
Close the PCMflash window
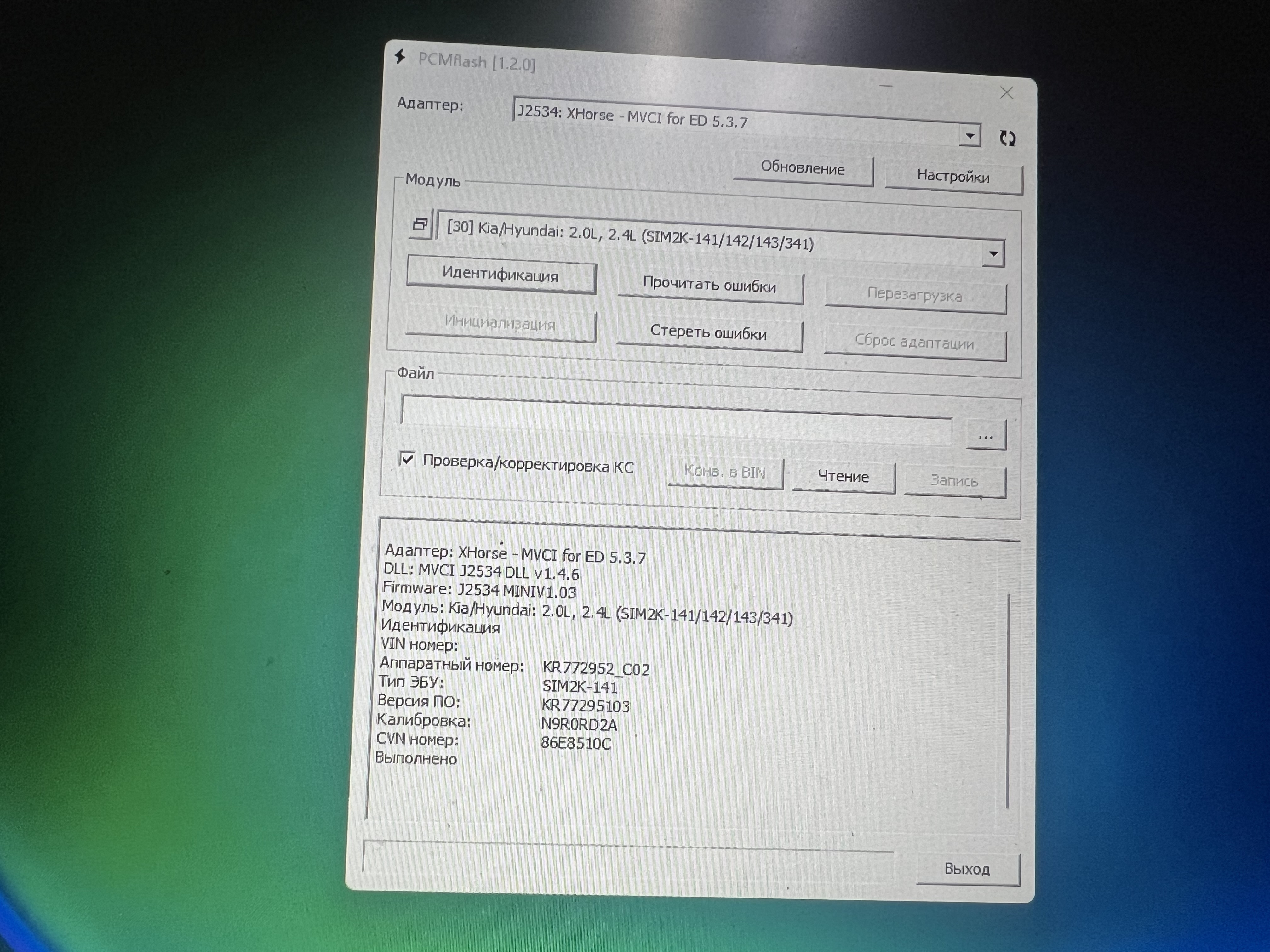pos(1006,93)
